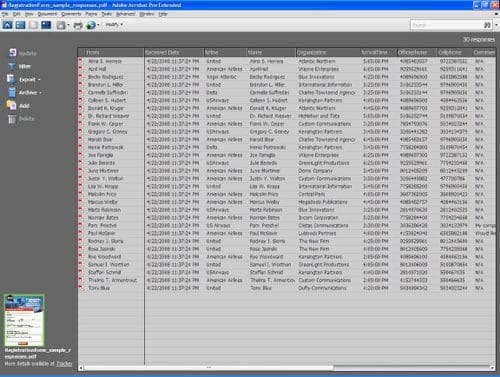Sort by the ArrivalTime column header

(x=379, y=52)
